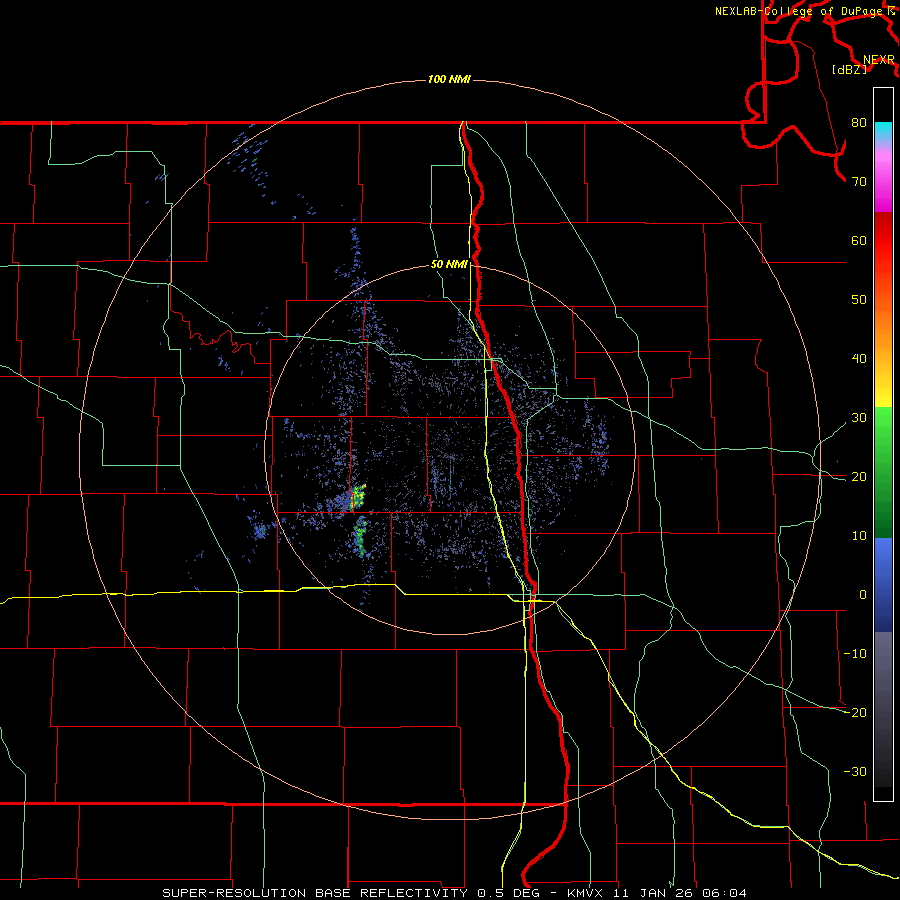
Task: Click the "50 NMI" range ring label
Action: (449, 265)
